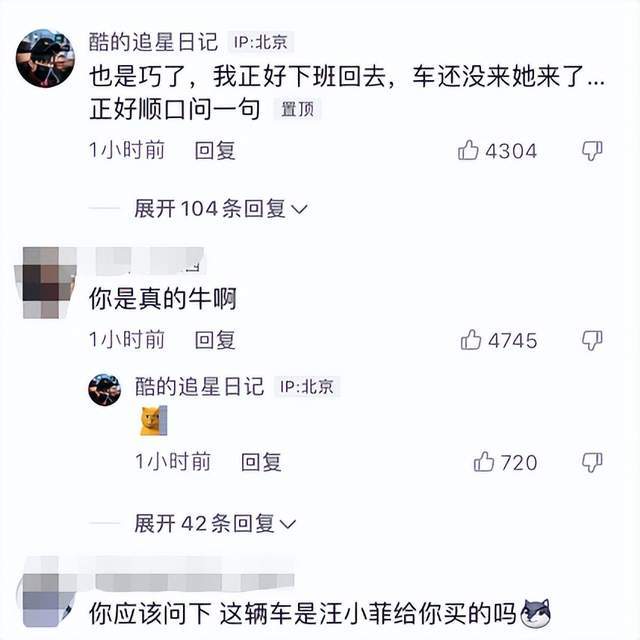Open username 酷的追星日记 in nested reply
The width and height of the screenshot is (640, 640).
coord(199,386)
